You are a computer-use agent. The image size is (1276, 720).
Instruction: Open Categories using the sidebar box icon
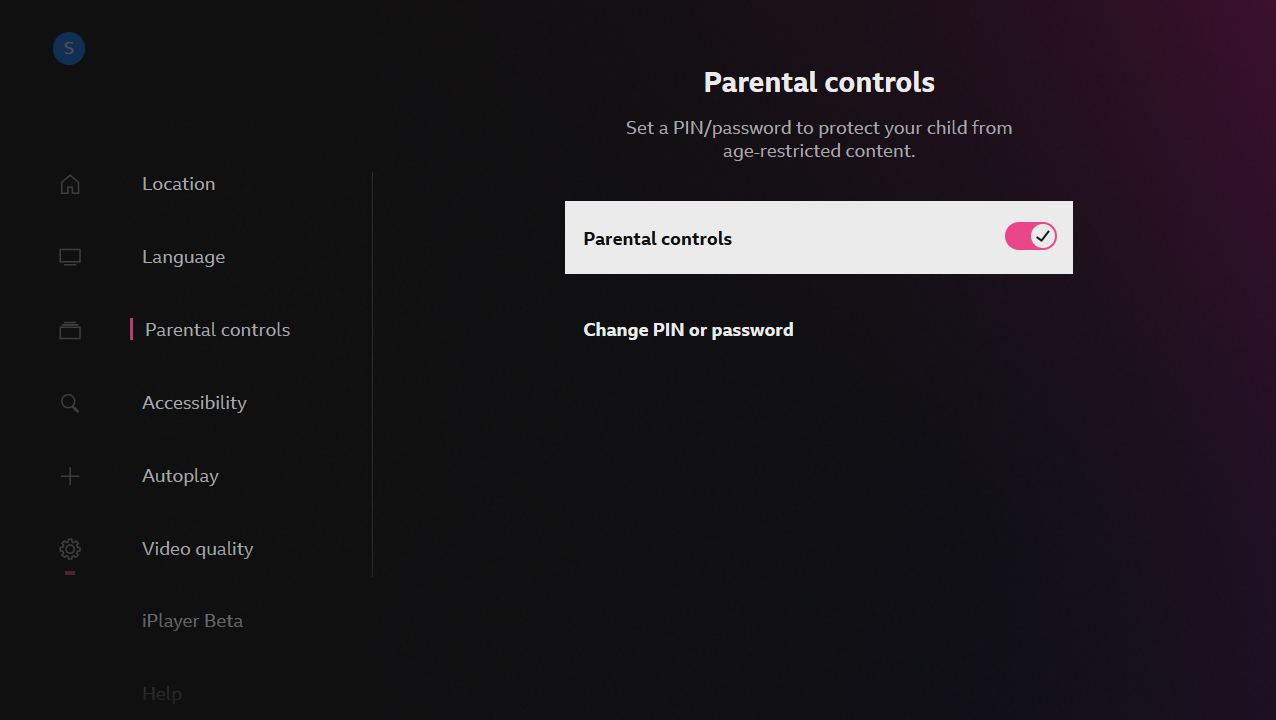click(x=69, y=330)
